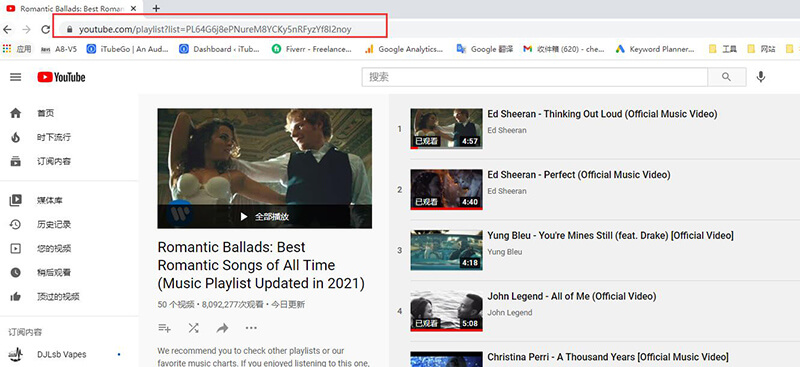
Task: Open DJLsb Vapes channel subscription
Action: (61, 354)
